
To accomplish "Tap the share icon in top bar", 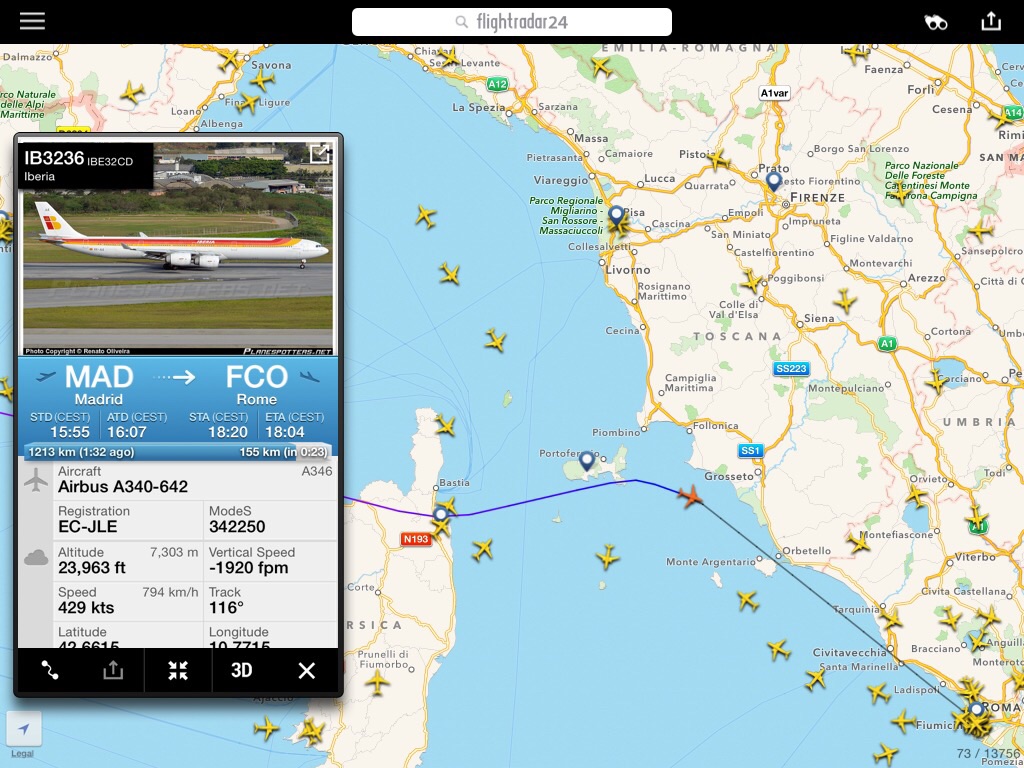I will pyautogui.click(x=991, y=21).
